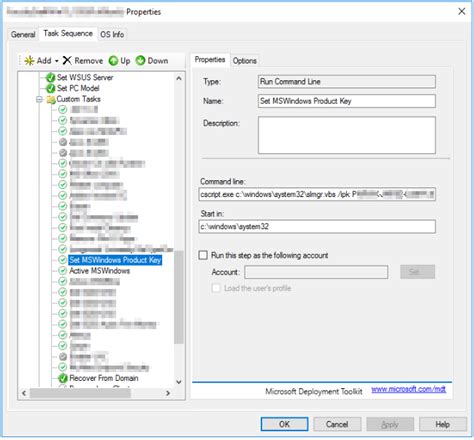
Task: Switch to the General tab
Action: pyautogui.click(x=23, y=34)
